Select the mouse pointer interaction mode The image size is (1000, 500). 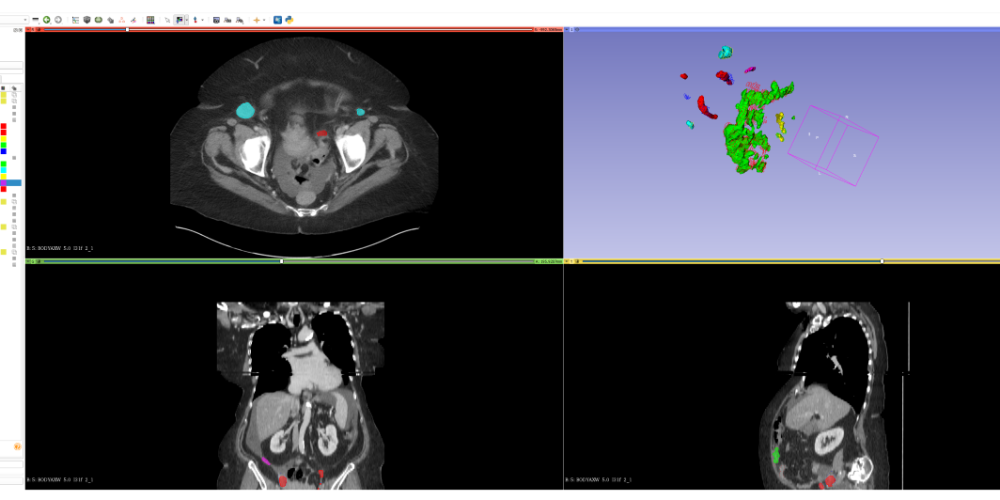click(167, 20)
